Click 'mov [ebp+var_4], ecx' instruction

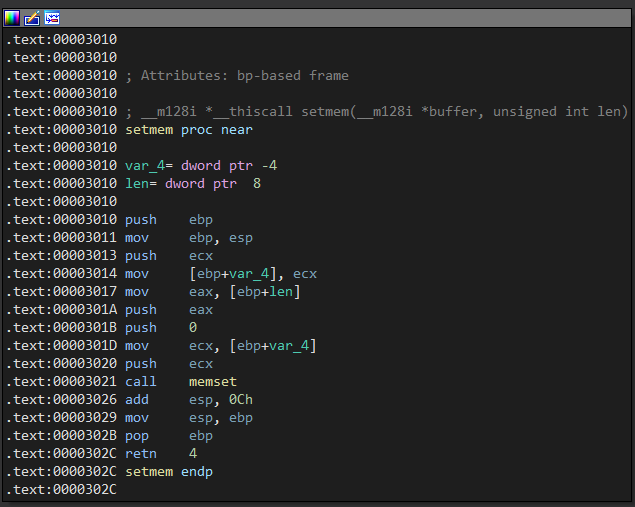pos(221,274)
